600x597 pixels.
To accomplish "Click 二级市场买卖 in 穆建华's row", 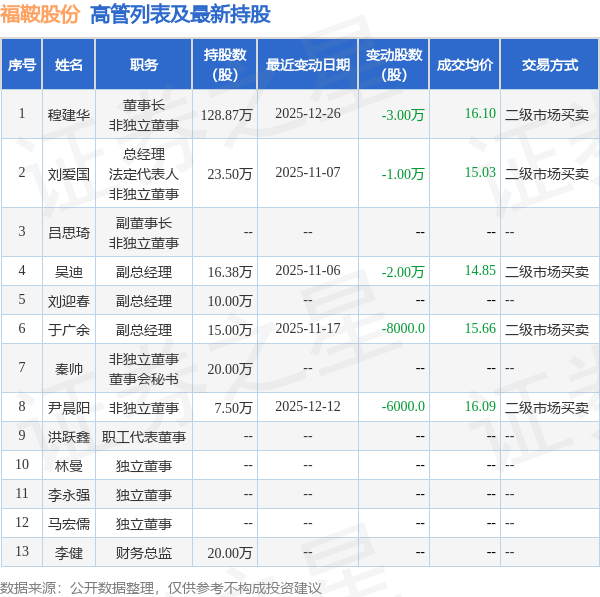I will pyautogui.click(x=546, y=114).
